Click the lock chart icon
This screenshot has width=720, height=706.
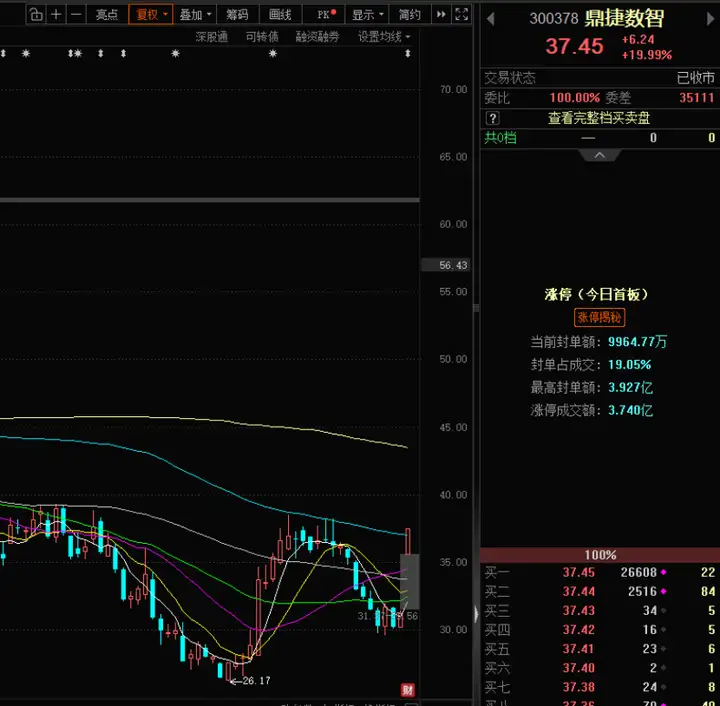click(x=36, y=15)
